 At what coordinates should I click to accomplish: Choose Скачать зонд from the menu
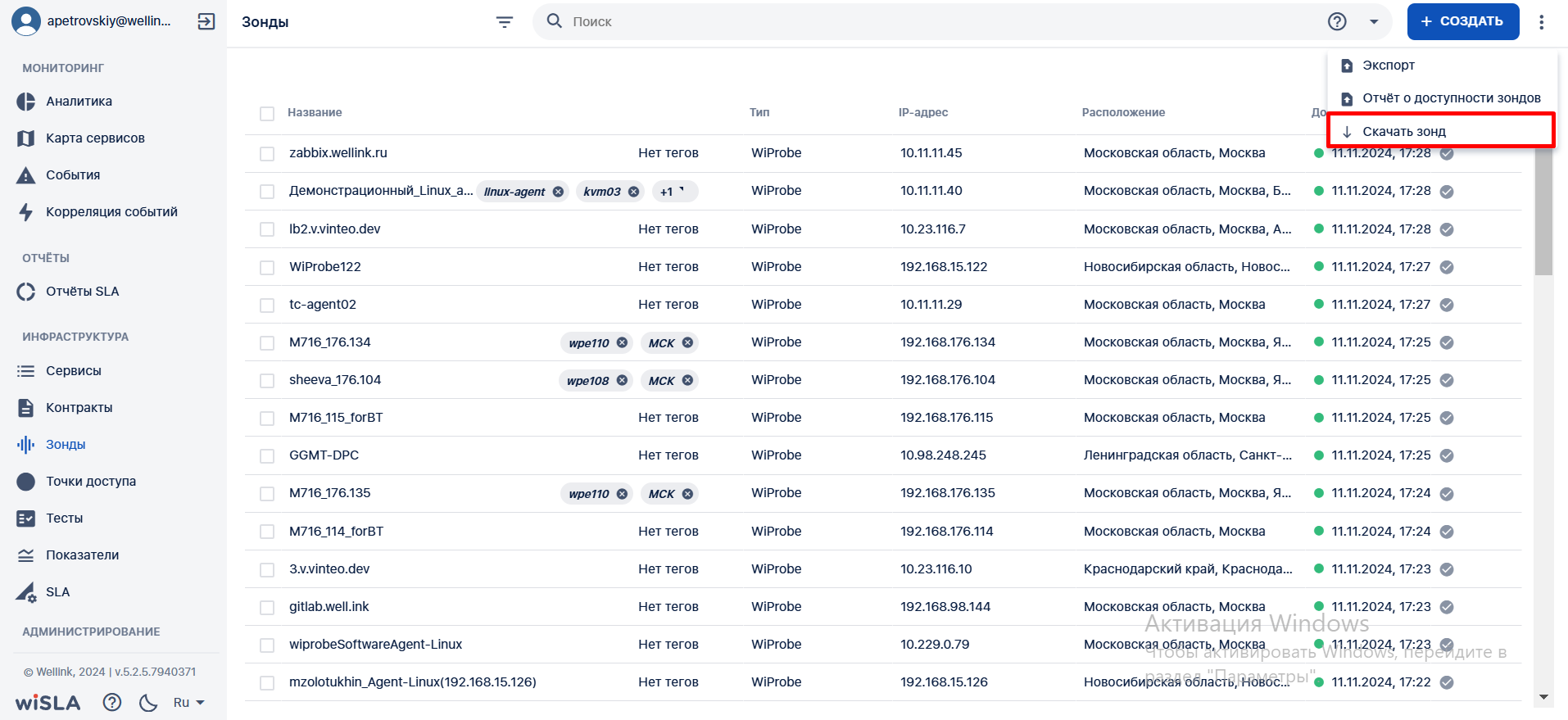1403,132
